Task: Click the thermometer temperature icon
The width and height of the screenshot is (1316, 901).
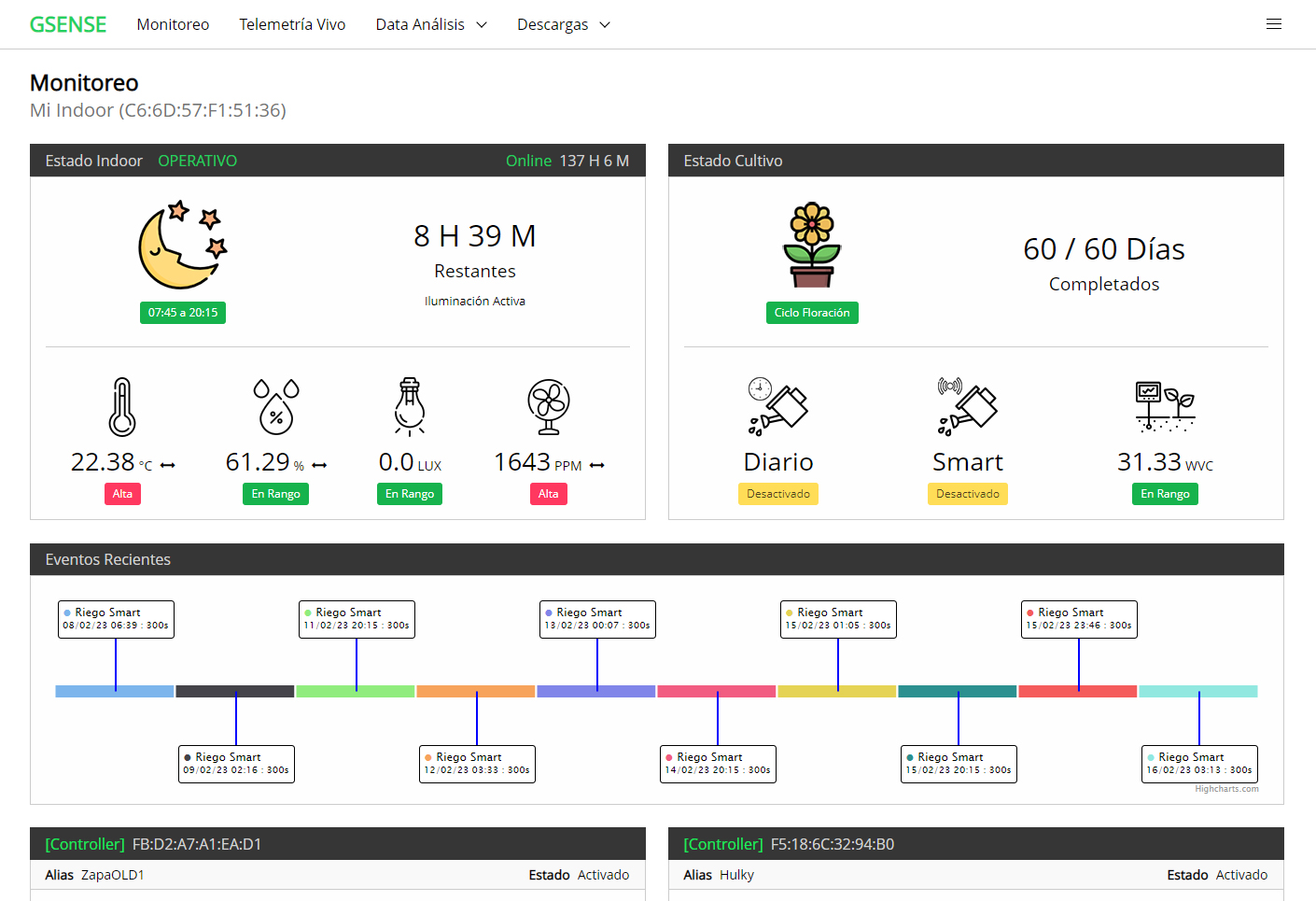Action: click(x=122, y=407)
